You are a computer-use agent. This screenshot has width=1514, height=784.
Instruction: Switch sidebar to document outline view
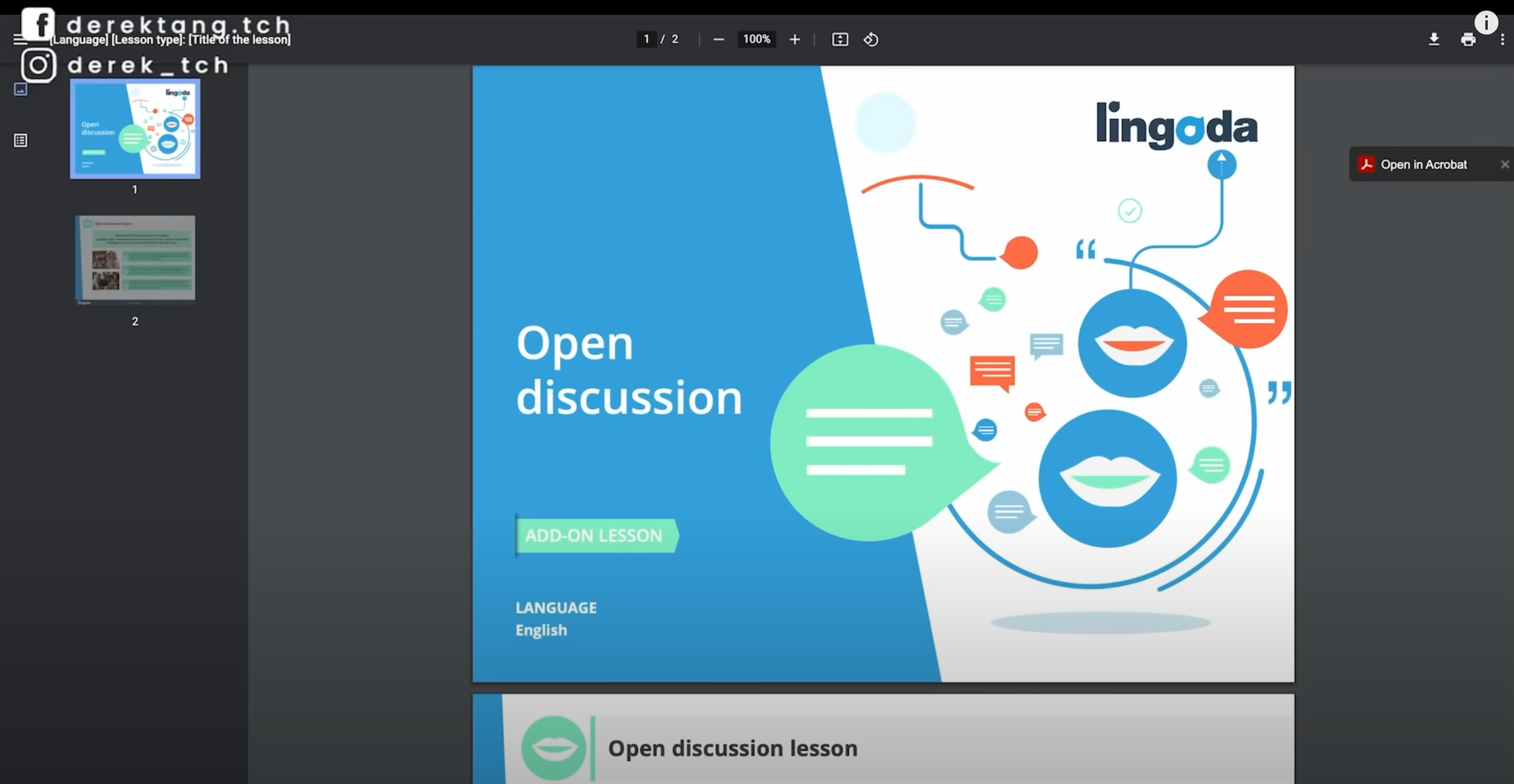coord(21,140)
